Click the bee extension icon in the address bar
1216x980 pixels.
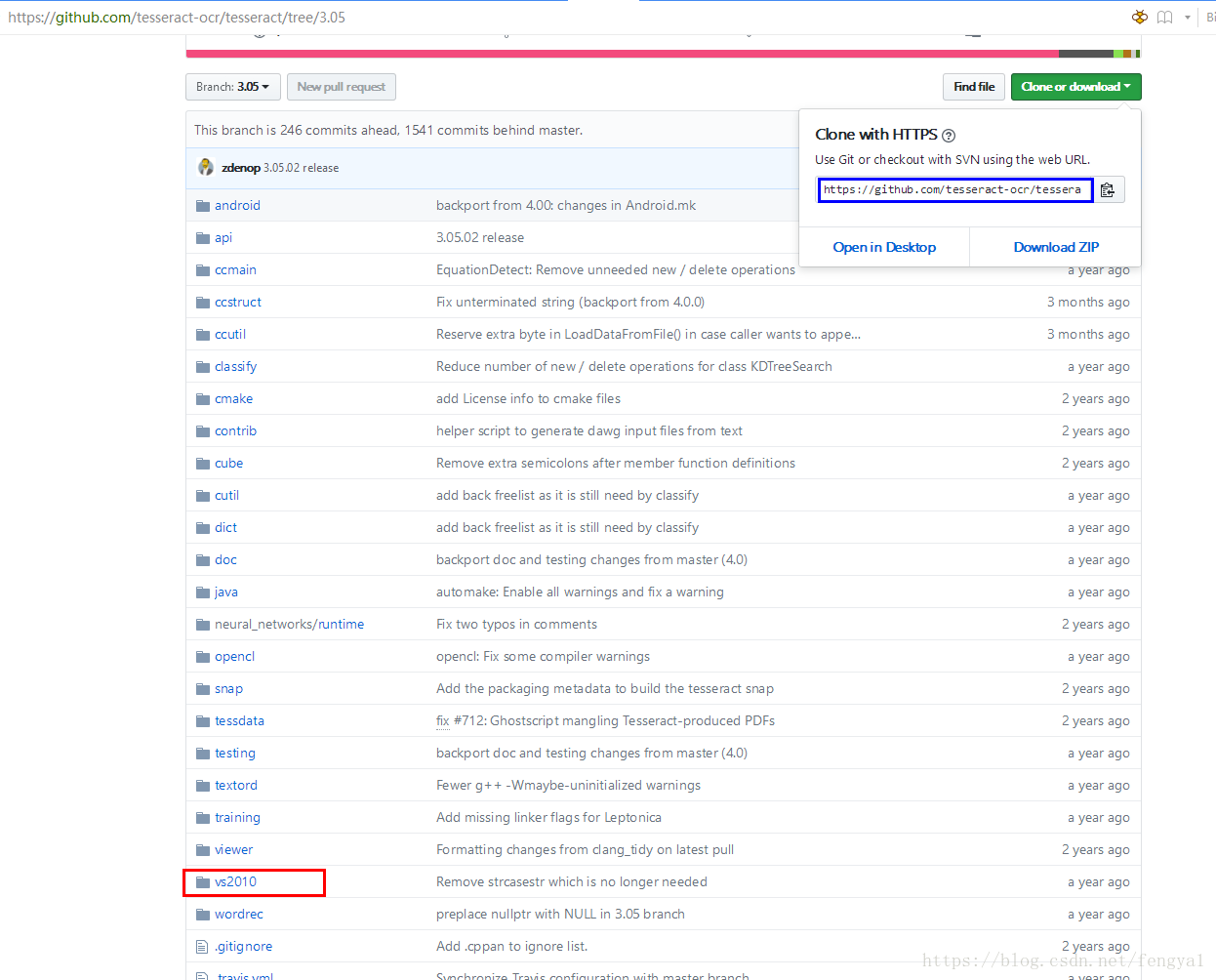click(1139, 17)
